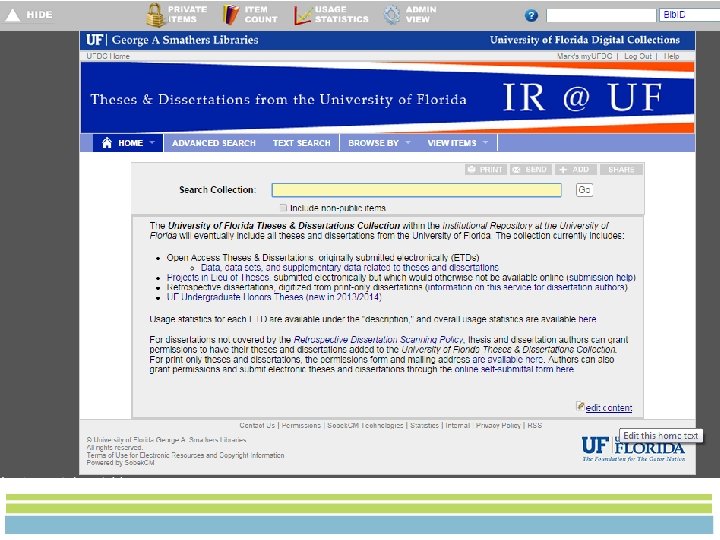Click the Home house icon in the navigation bar
The height and width of the screenshot is (540, 720).
coord(107,143)
